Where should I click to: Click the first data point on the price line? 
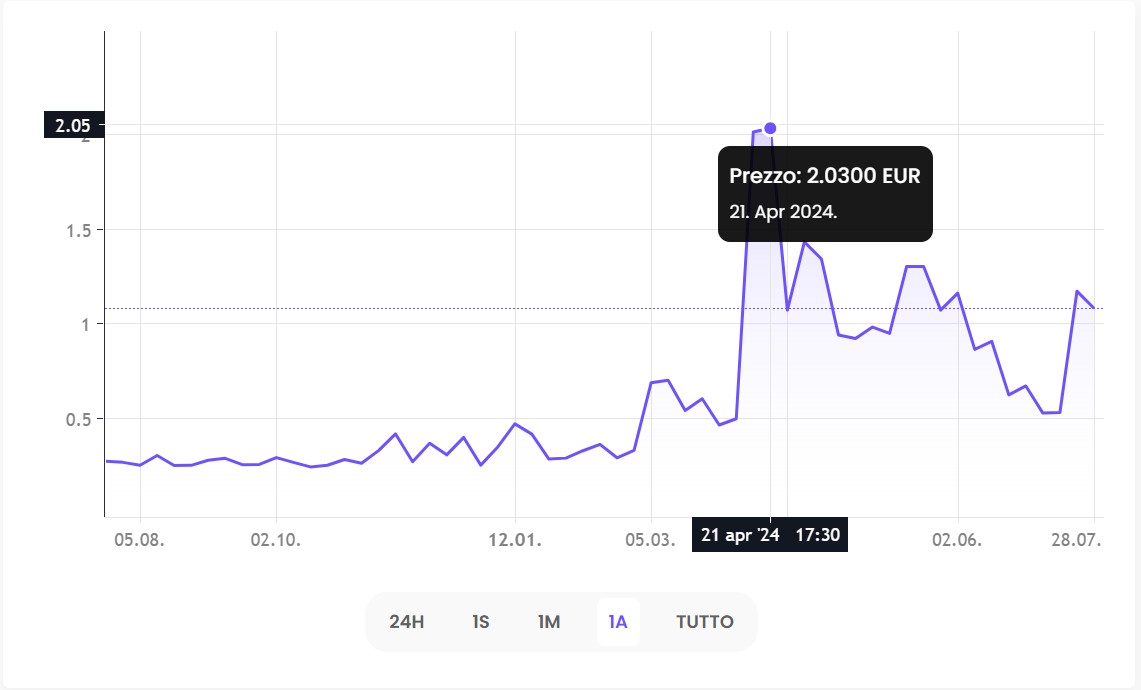click(x=107, y=461)
